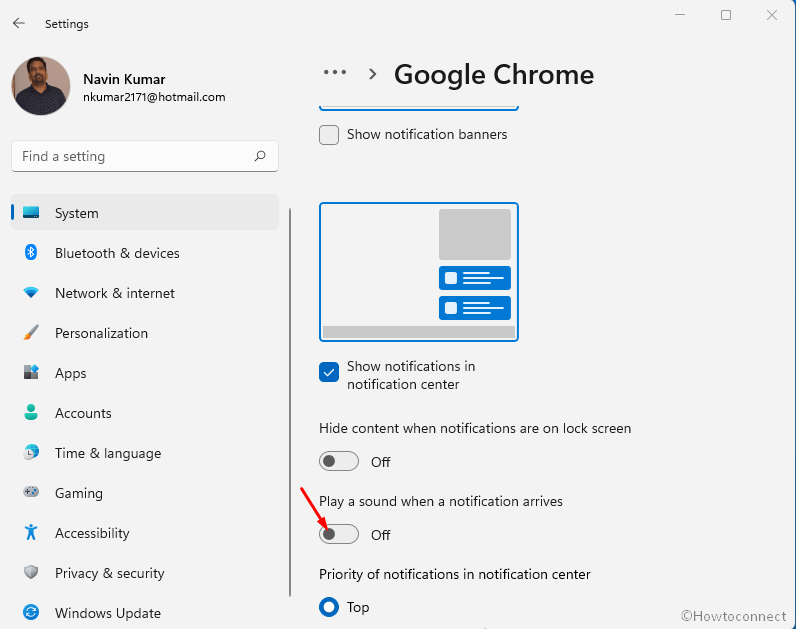The image size is (796, 629).
Task: Open System settings
Action: [x=145, y=212]
